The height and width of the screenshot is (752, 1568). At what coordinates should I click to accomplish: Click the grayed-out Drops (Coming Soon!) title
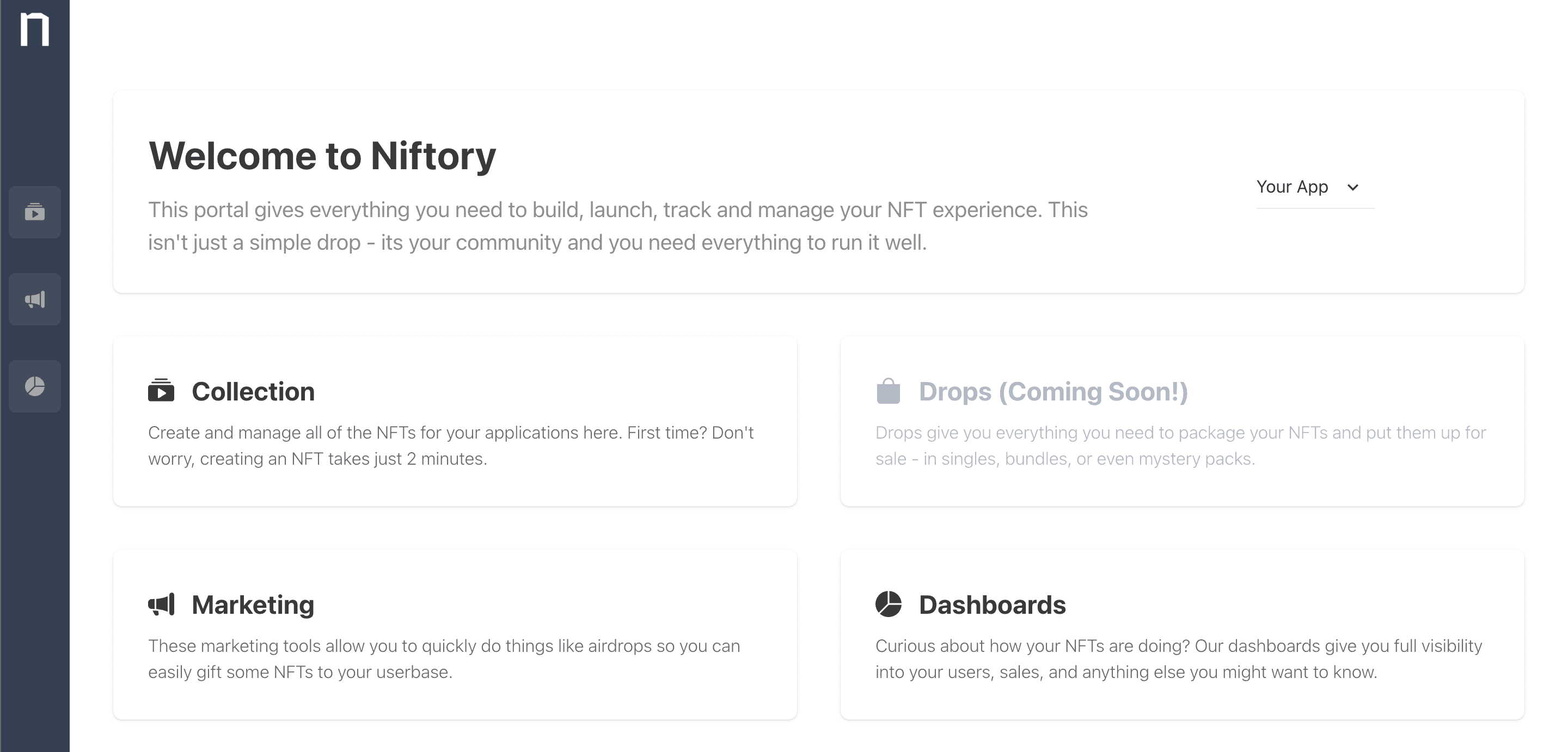1053,391
